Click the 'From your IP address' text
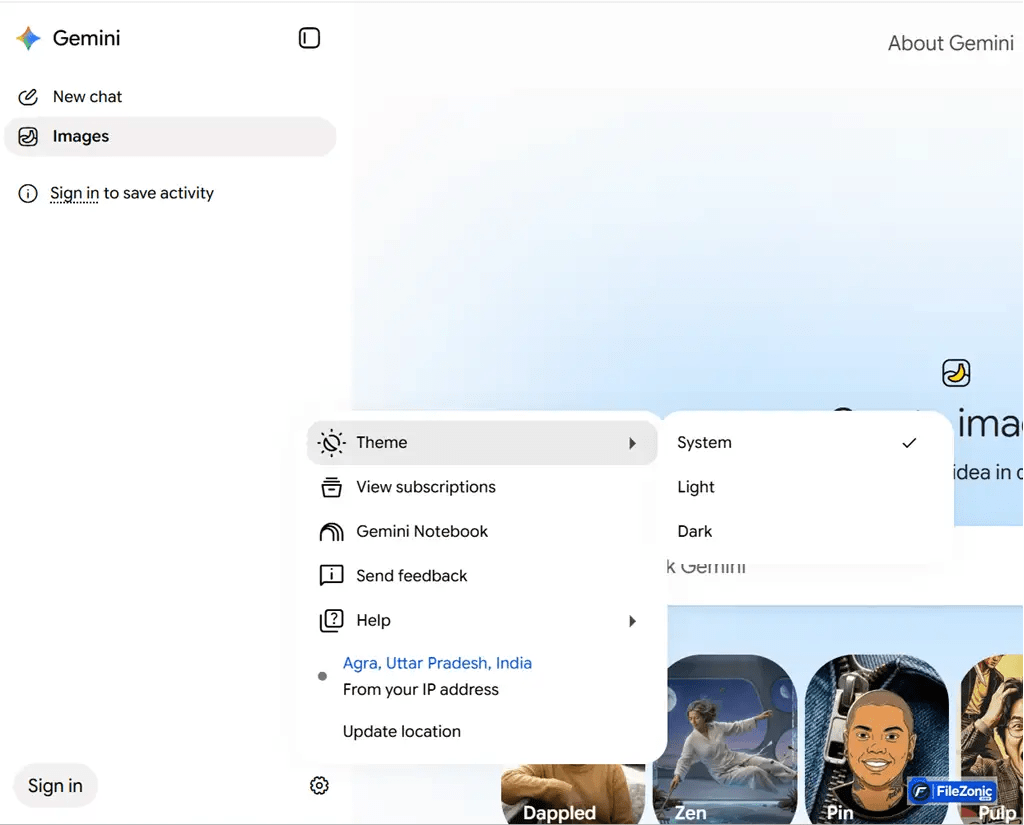Screen dimensions: 1024x825 421,690
